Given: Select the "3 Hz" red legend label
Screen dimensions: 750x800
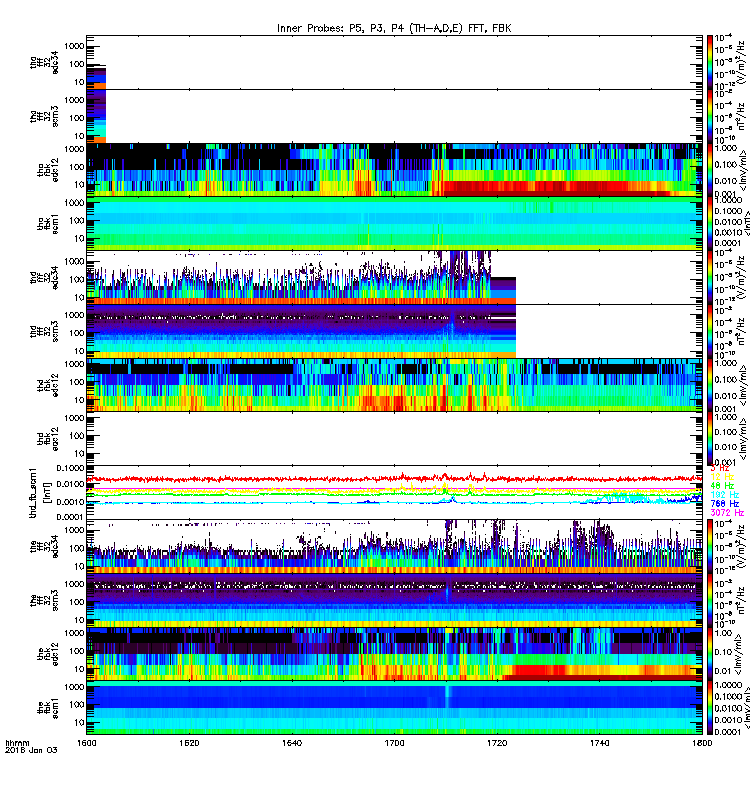Looking at the screenshot, I should [x=720, y=468].
